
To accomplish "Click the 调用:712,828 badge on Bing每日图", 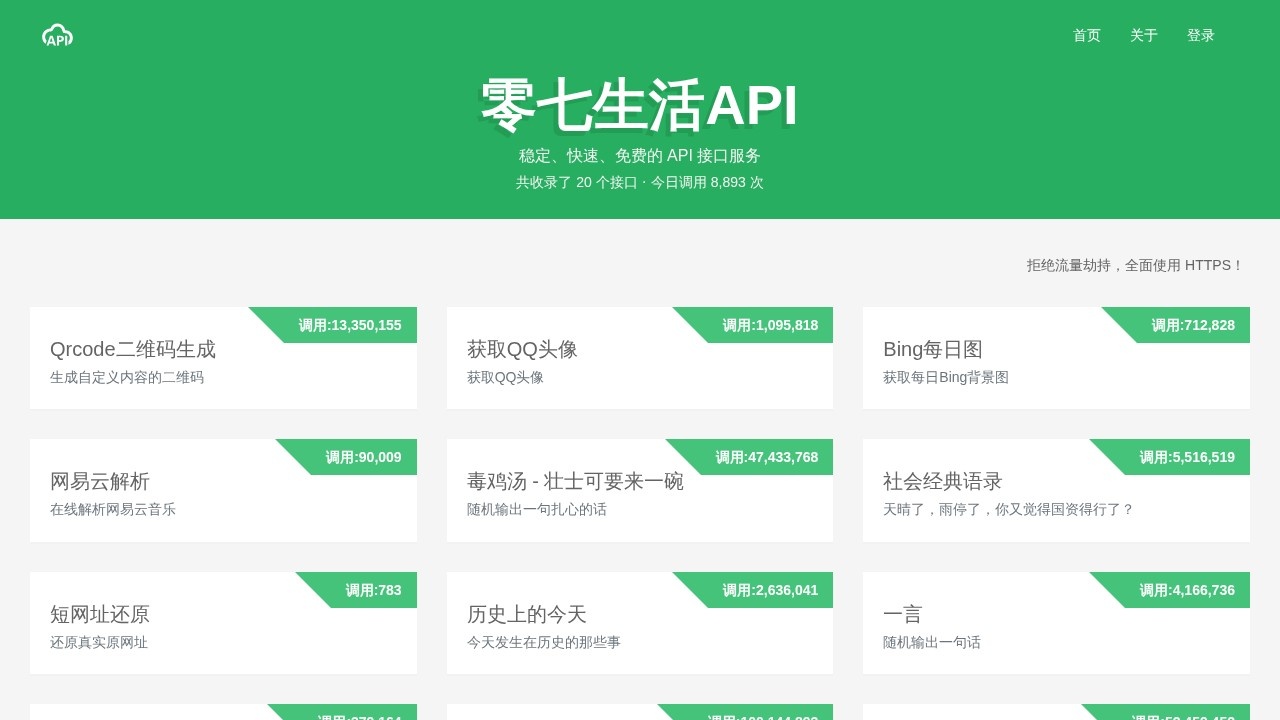I will 1195,325.
